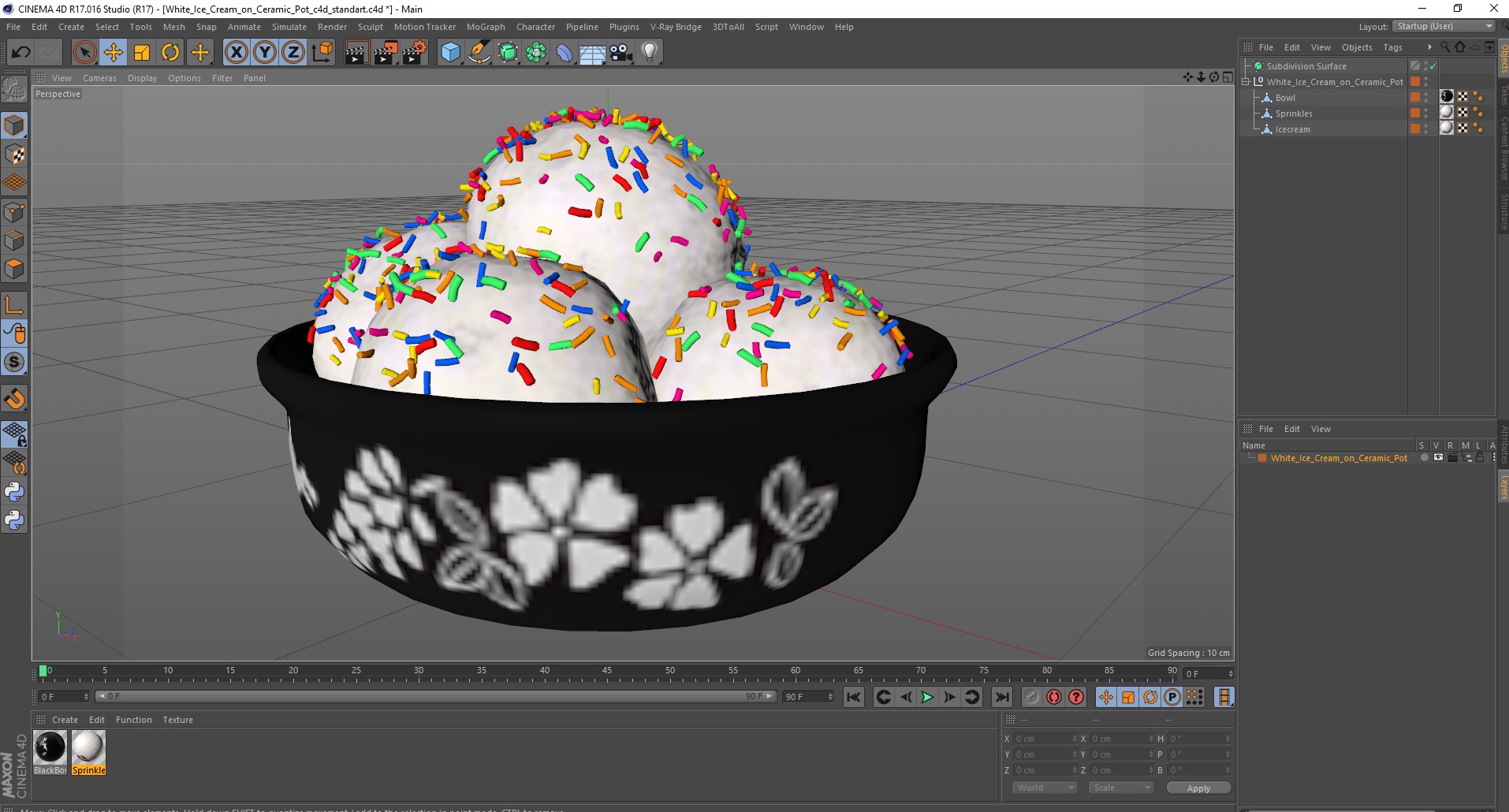Render to Picture Viewer
The width and height of the screenshot is (1509, 812).
click(386, 53)
